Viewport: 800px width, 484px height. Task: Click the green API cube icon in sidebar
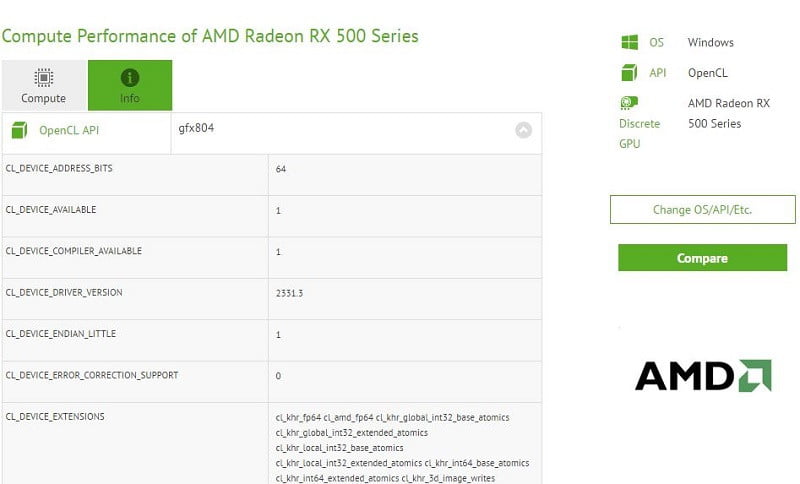[x=629, y=72]
